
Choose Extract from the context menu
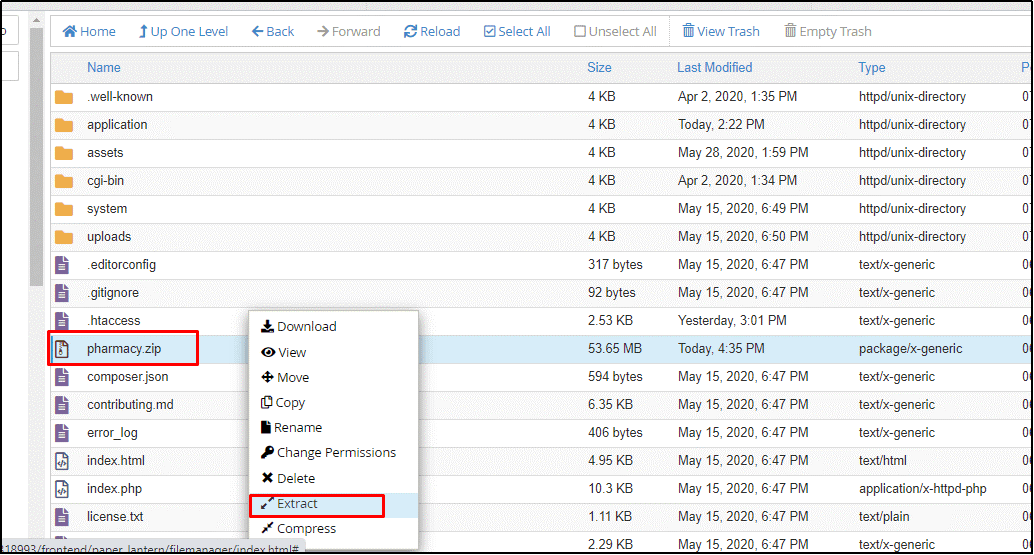tap(297, 504)
